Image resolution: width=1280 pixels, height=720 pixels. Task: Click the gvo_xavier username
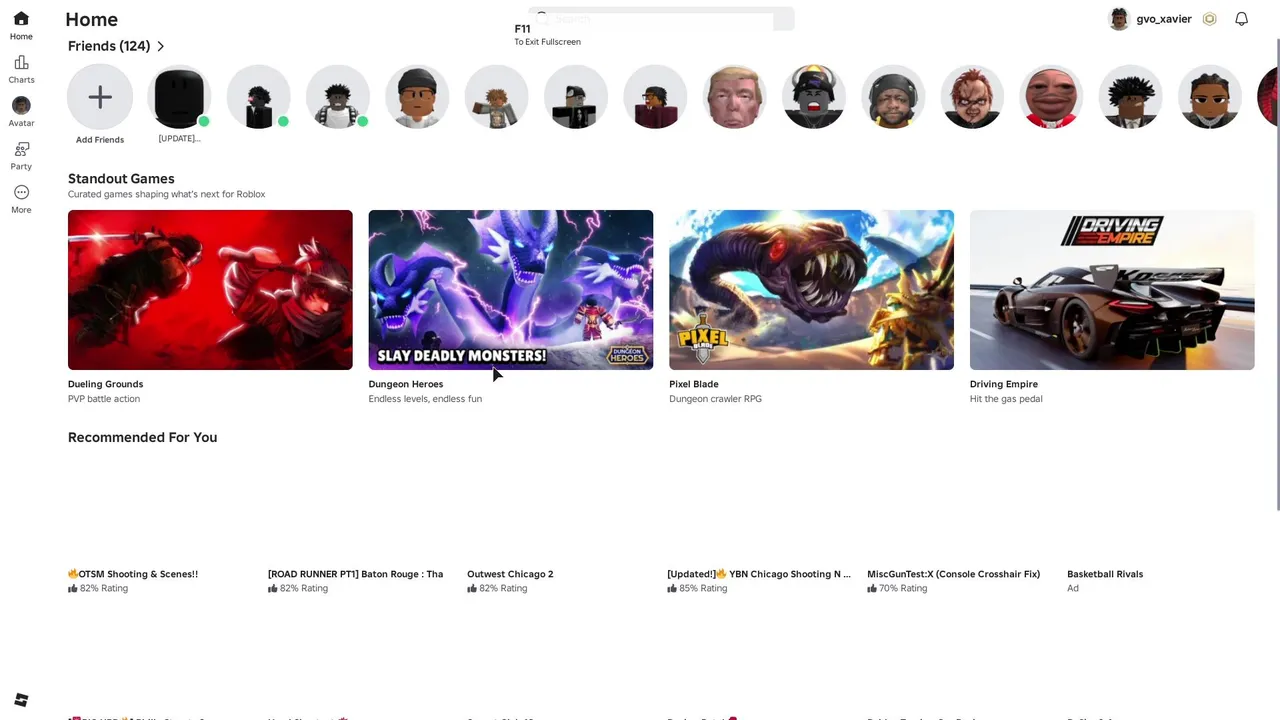pyautogui.click(x=1164, y=19)
